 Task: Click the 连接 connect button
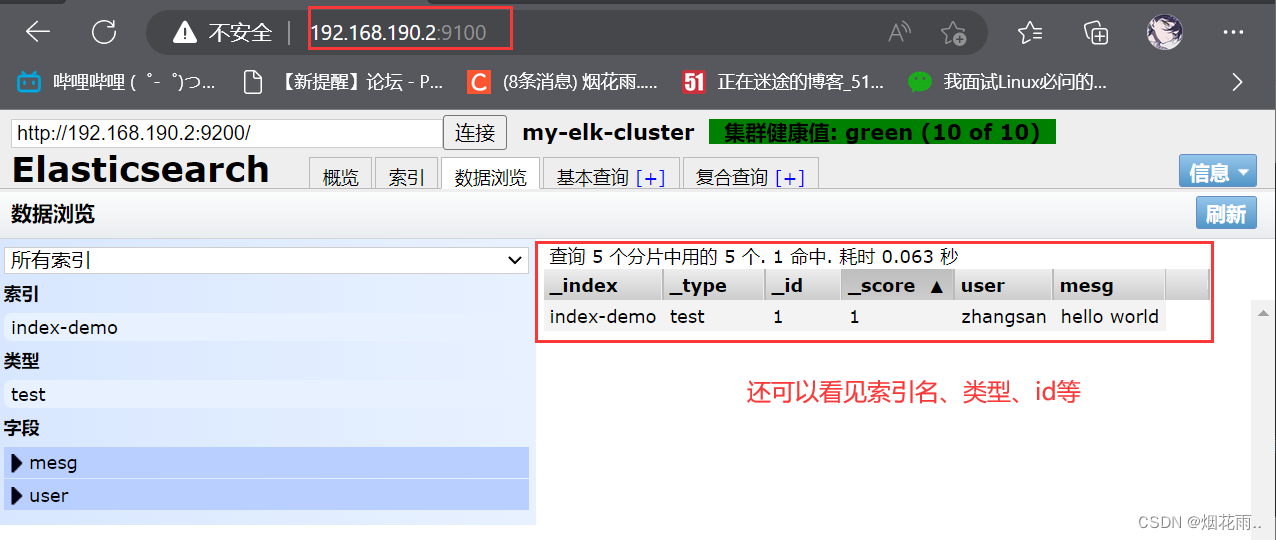475,133
